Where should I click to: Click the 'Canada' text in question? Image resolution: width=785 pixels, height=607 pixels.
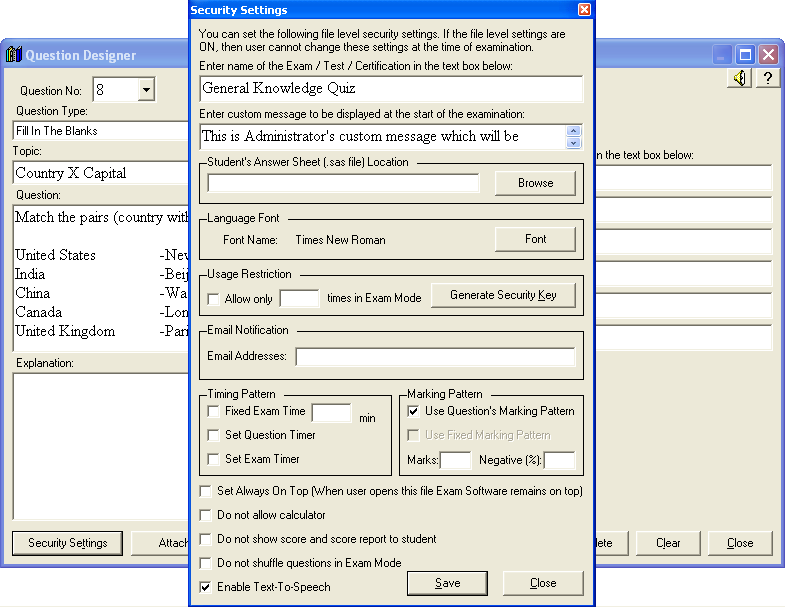click(39, 313)
